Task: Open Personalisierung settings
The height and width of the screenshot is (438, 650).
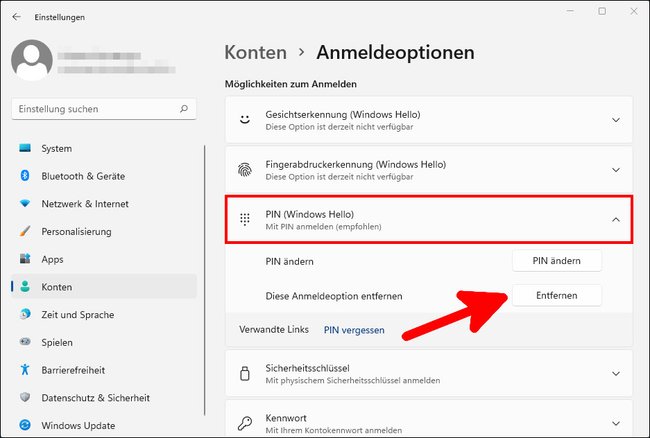Action: click(104, 231)
